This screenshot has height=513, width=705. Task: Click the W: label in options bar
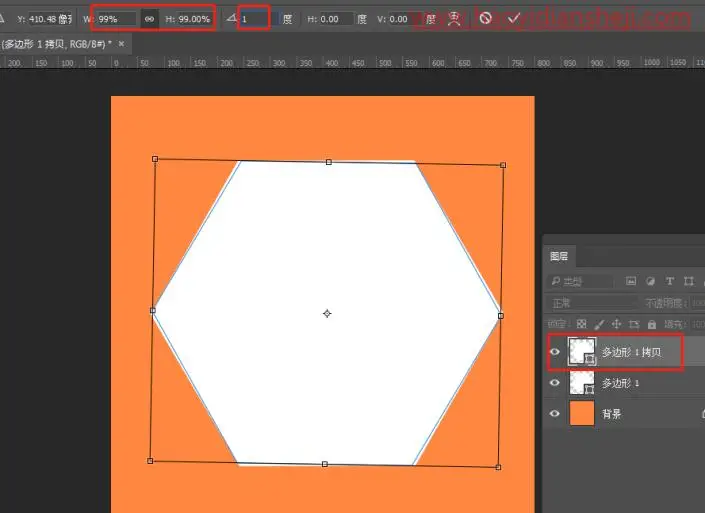pyautogui.click(x=88, y=19)
